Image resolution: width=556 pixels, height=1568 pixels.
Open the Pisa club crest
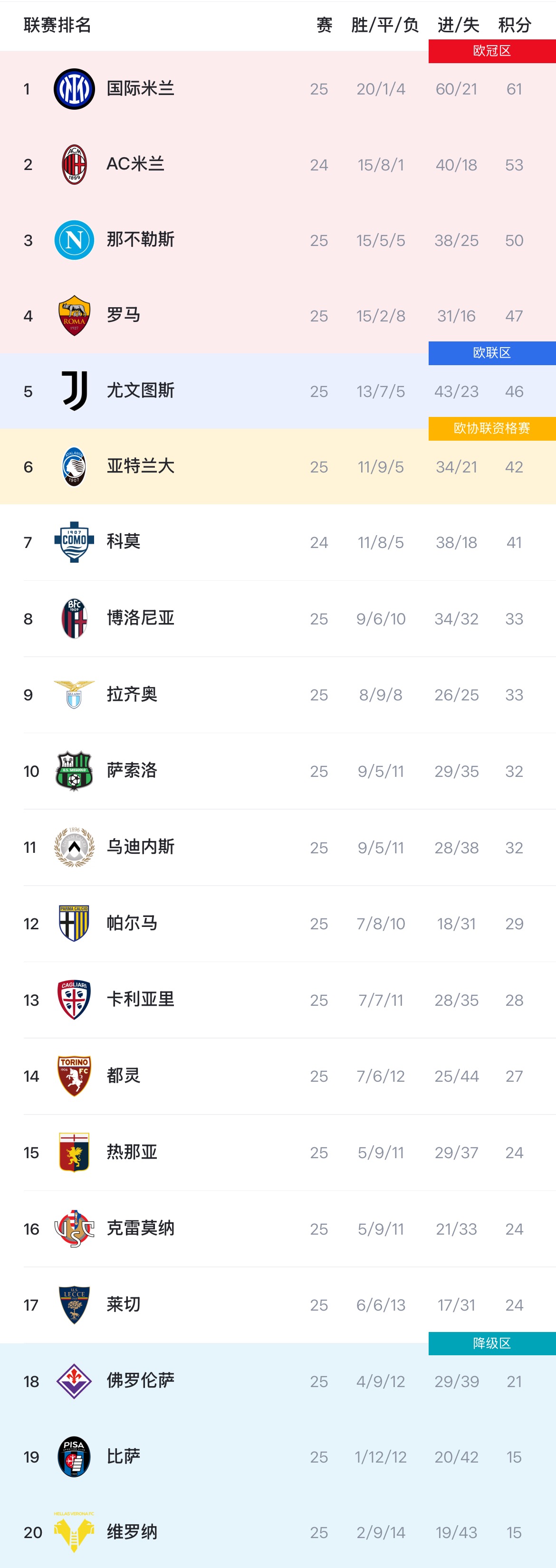point(74,1456)
